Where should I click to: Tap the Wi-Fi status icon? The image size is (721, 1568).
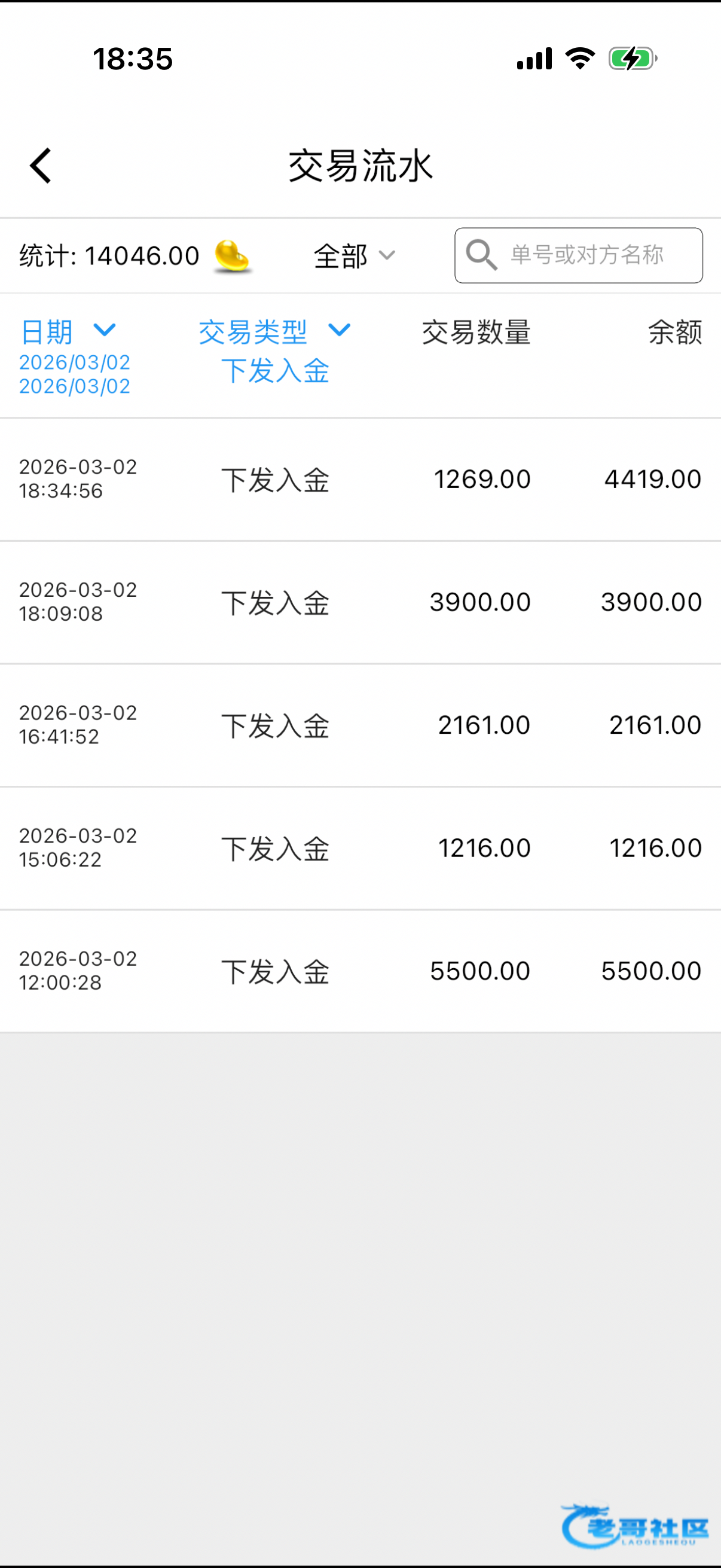click(x=580, y=59)
